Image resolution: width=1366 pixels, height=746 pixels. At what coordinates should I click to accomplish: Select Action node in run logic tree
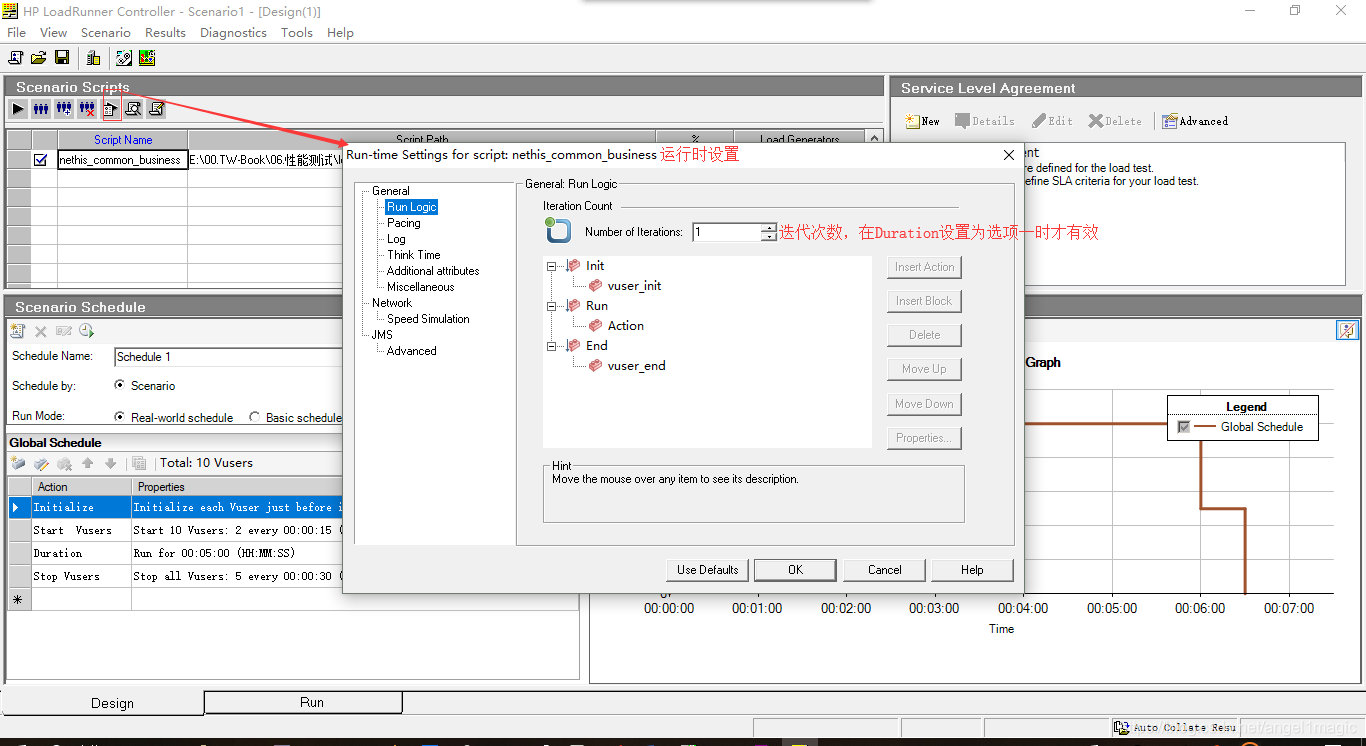[x=625, y=326]
